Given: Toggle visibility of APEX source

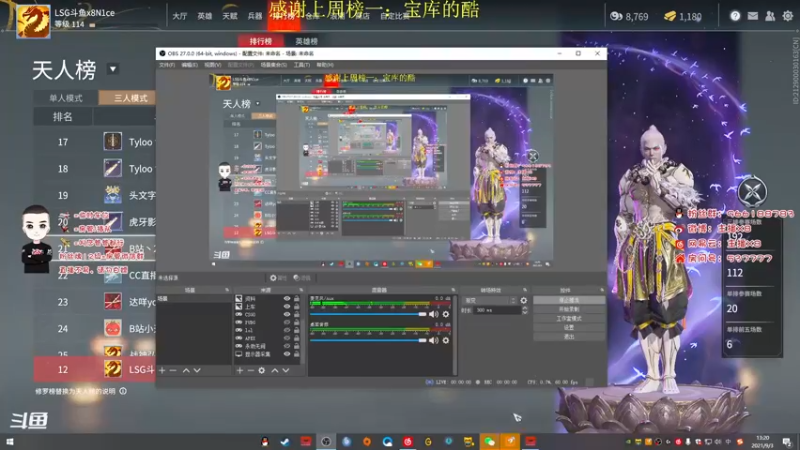Looking at the screenshot, I should 287,338.
